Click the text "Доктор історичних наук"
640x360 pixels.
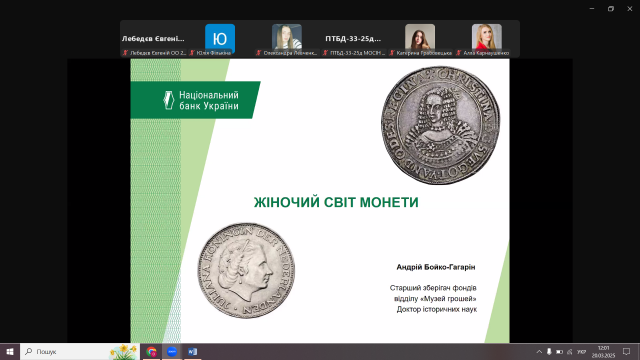pyautogui.click(x=437, y=309)
